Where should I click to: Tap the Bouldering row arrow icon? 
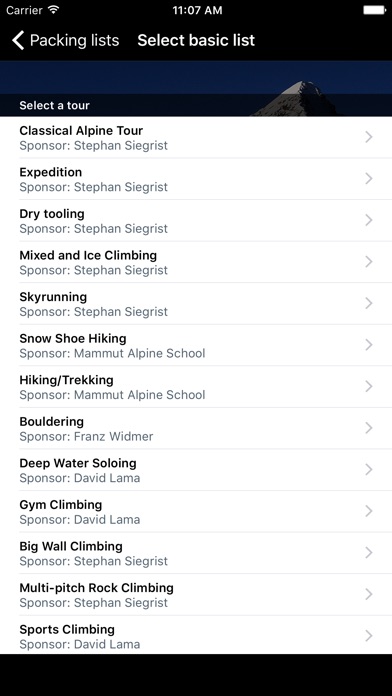pos(368,428)
